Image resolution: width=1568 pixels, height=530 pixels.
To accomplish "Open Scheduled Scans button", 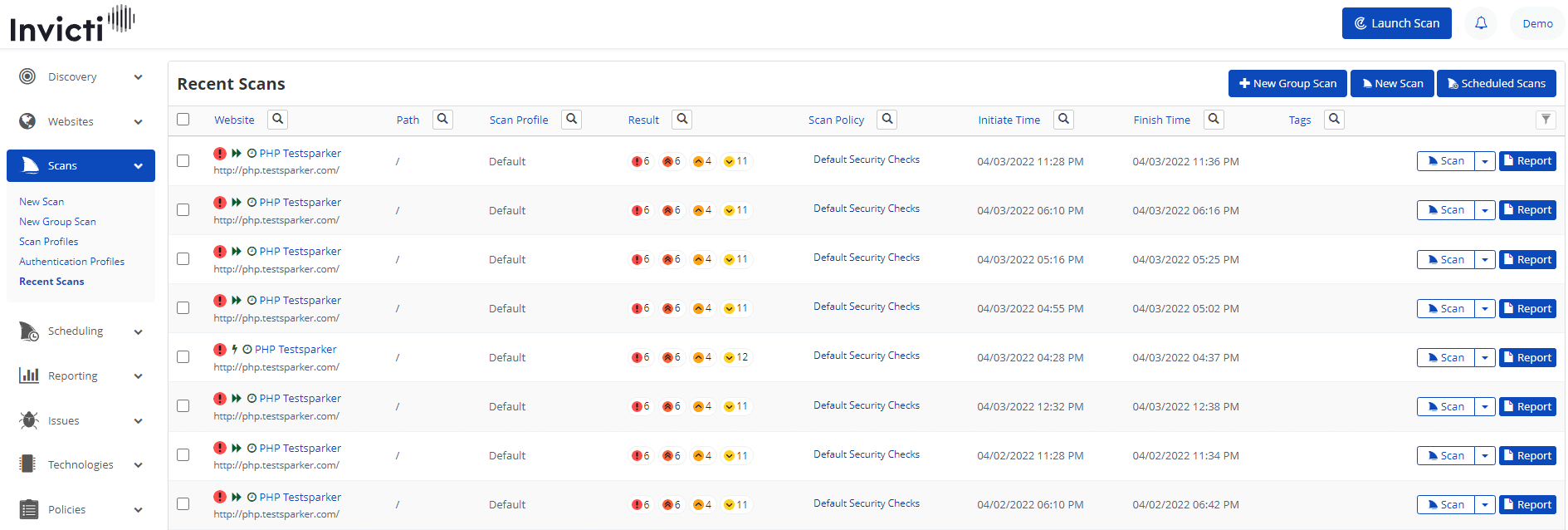I will 1497,83.
